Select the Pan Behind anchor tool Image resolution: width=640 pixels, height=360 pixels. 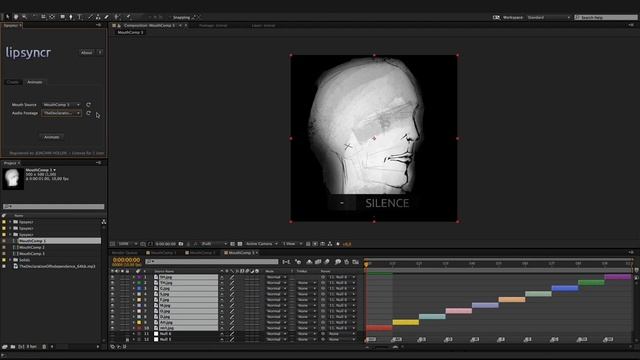(52, 17)
